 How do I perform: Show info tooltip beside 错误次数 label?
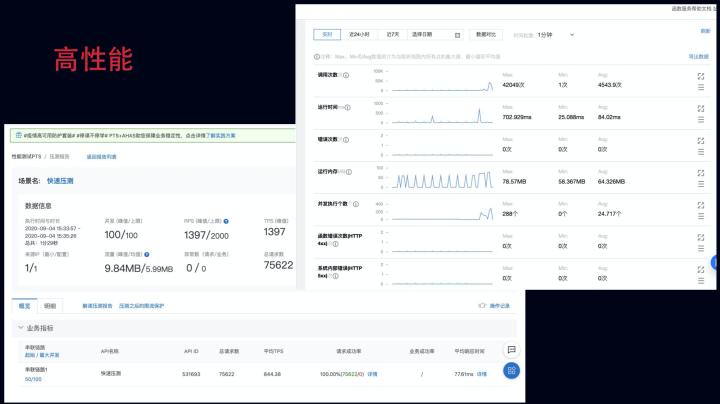pos(346,140)
